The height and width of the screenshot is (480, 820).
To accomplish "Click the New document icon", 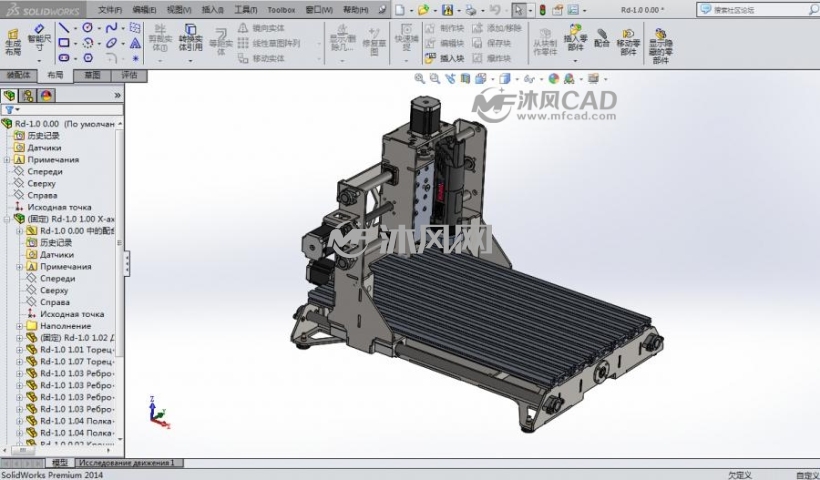I will coord(400,9).
